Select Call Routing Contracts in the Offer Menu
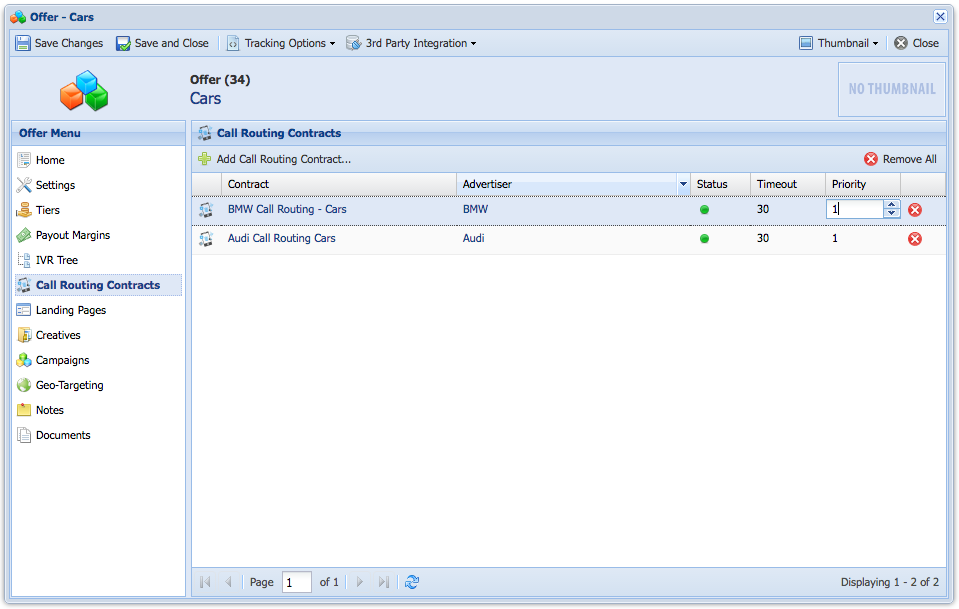Screen dimensions: 959x609 98,285
